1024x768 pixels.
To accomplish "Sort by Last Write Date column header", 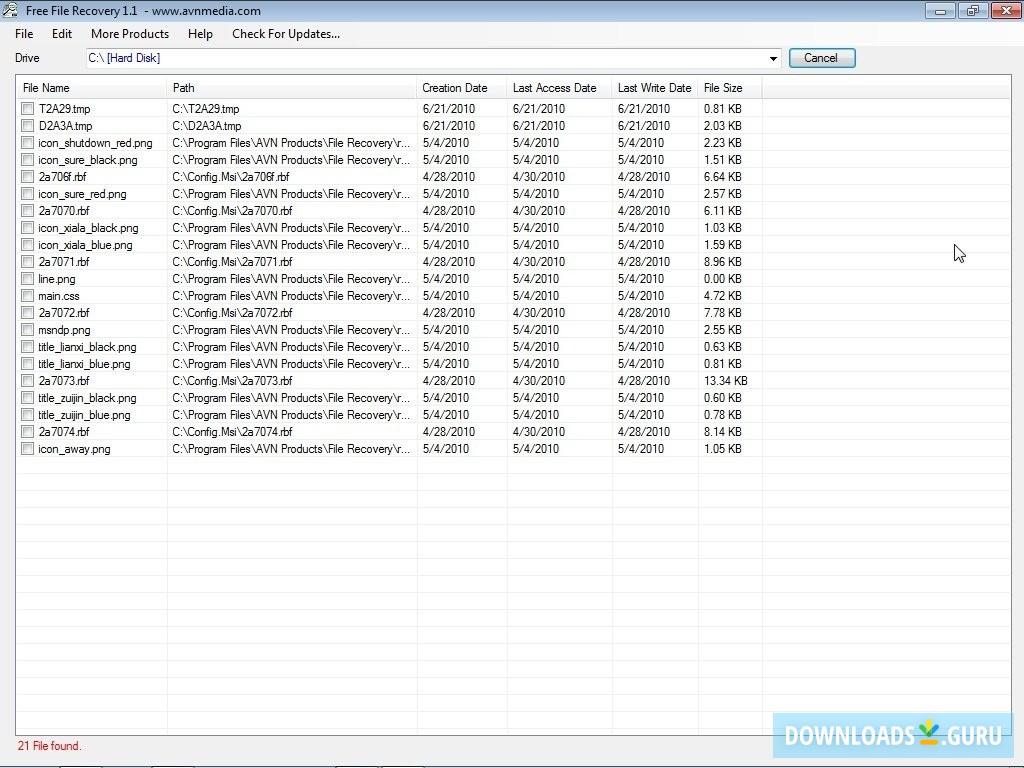I will (655, 88).
